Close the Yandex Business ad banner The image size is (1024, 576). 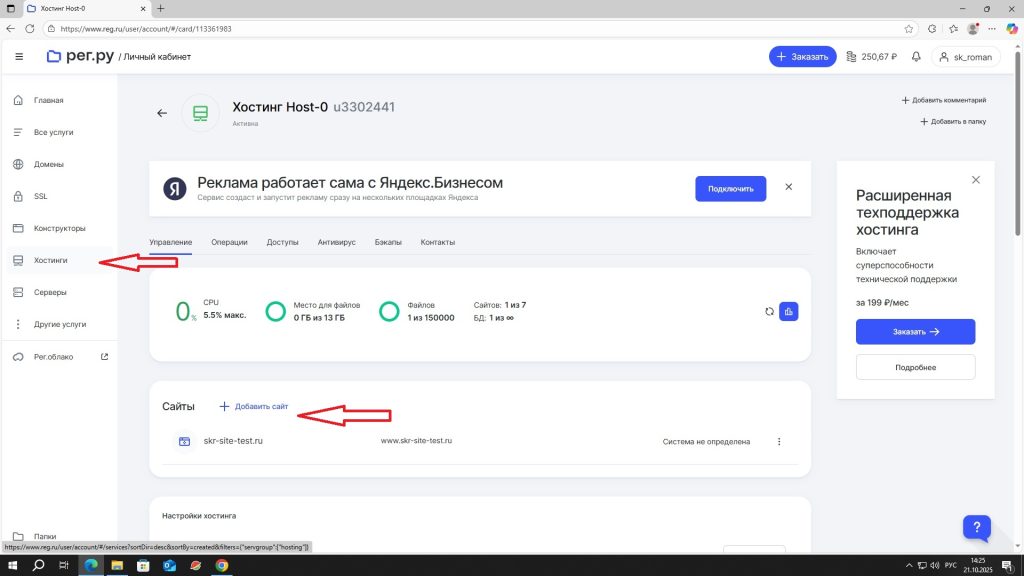click(788, 187)
